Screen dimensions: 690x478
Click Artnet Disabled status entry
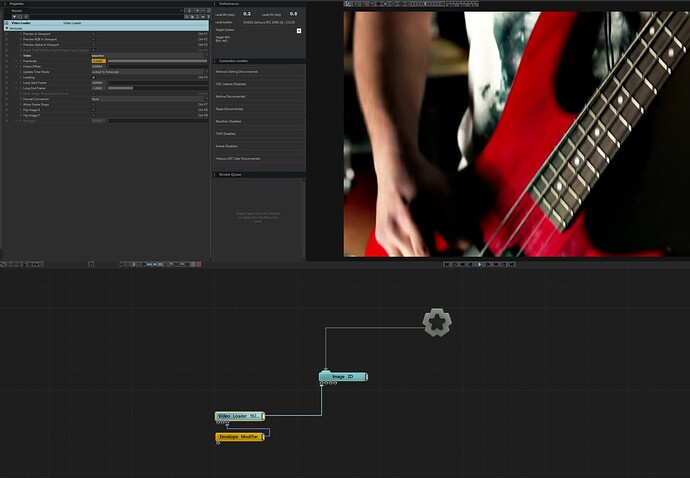260,146
